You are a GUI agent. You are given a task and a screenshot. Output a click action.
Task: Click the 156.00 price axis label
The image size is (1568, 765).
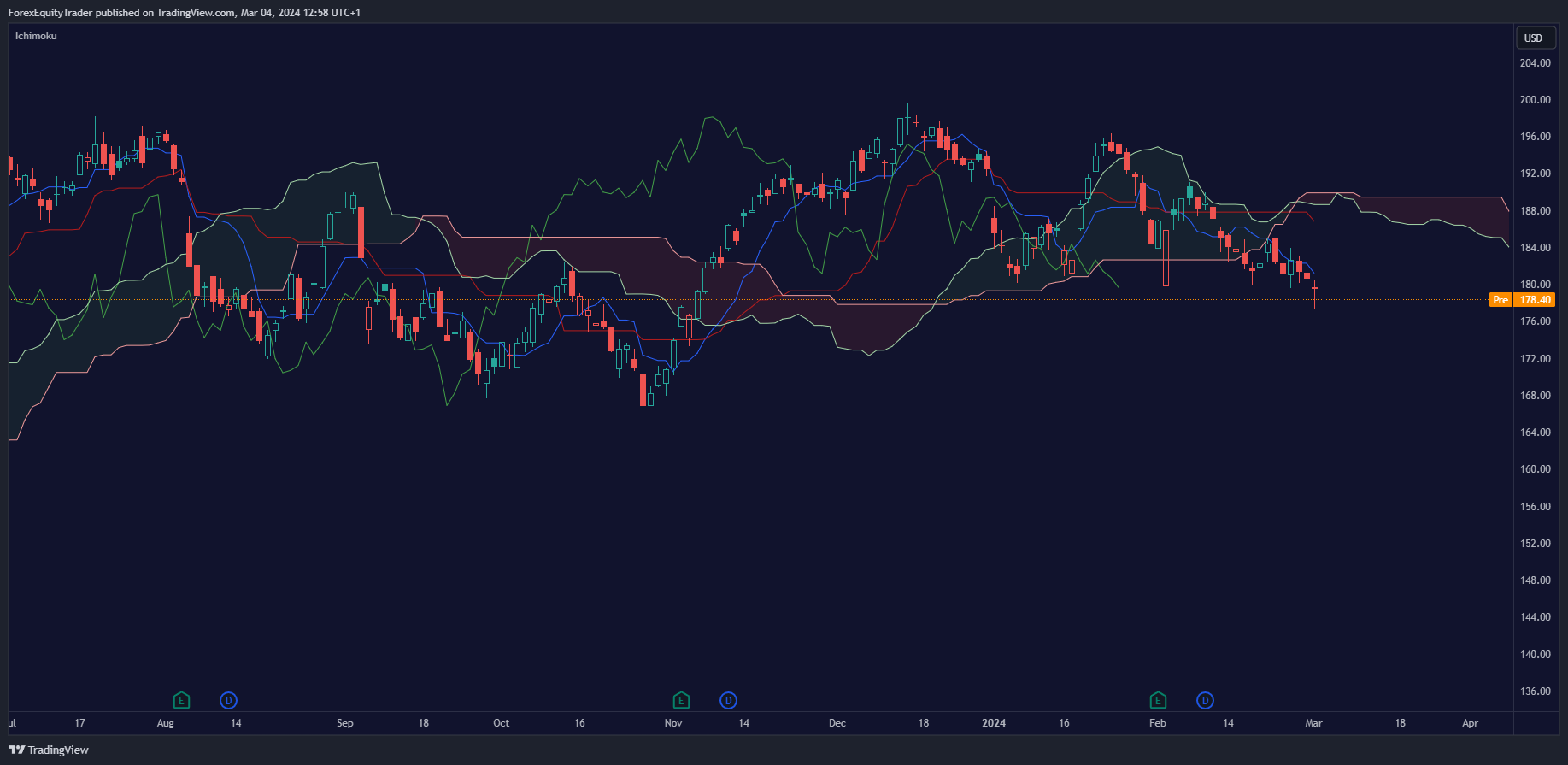coord(1535,507)
